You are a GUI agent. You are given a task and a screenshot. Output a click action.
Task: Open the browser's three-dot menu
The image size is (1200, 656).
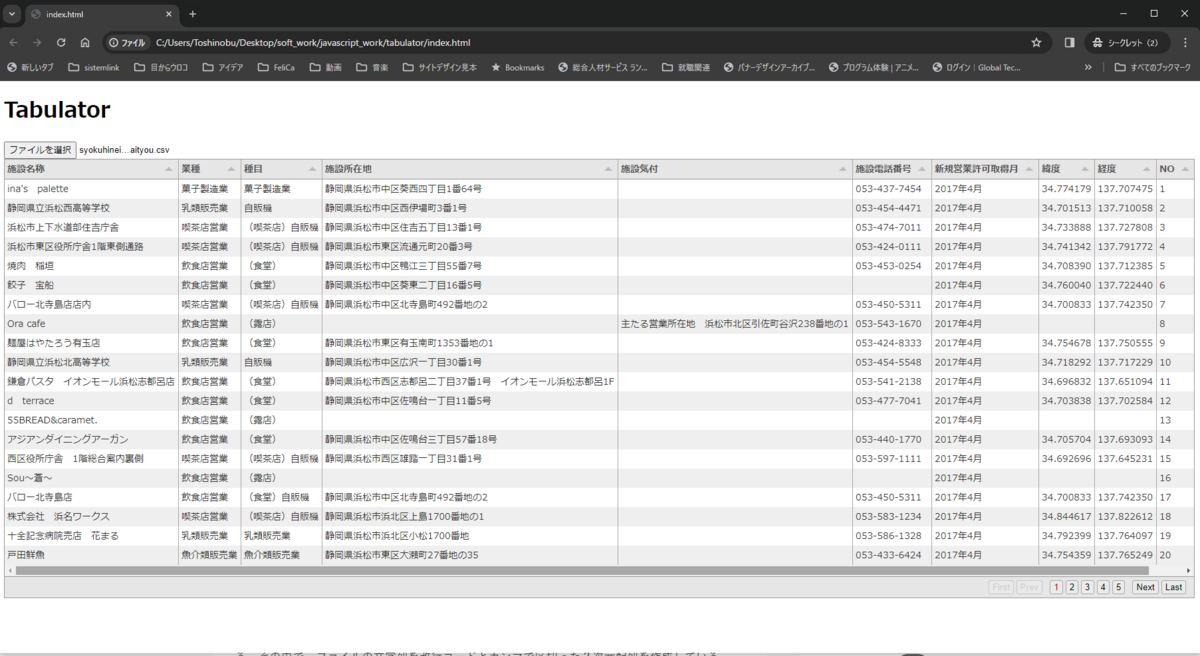pos(1188,42)
